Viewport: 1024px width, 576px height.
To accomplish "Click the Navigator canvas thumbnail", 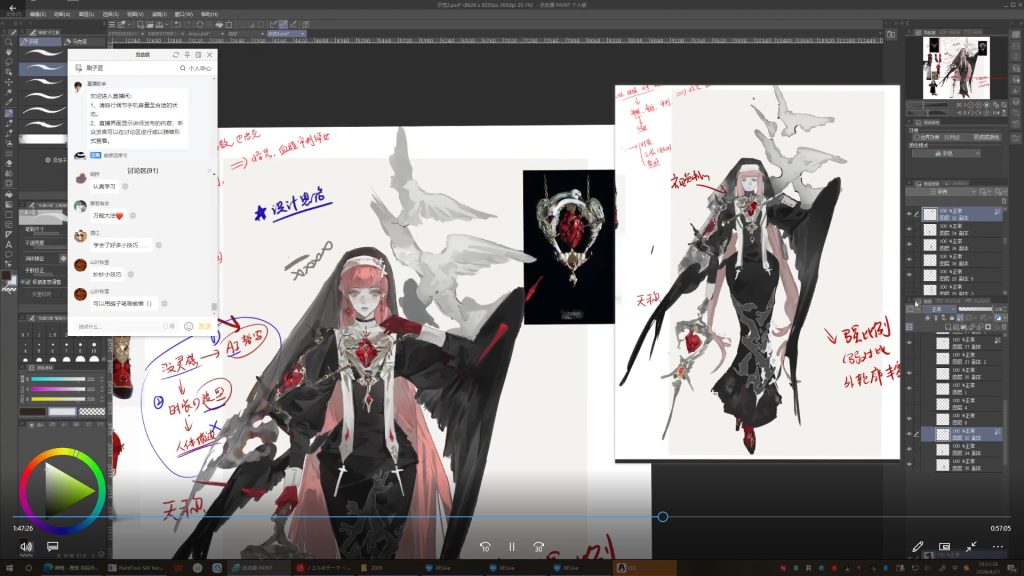I will coord(955,67).
